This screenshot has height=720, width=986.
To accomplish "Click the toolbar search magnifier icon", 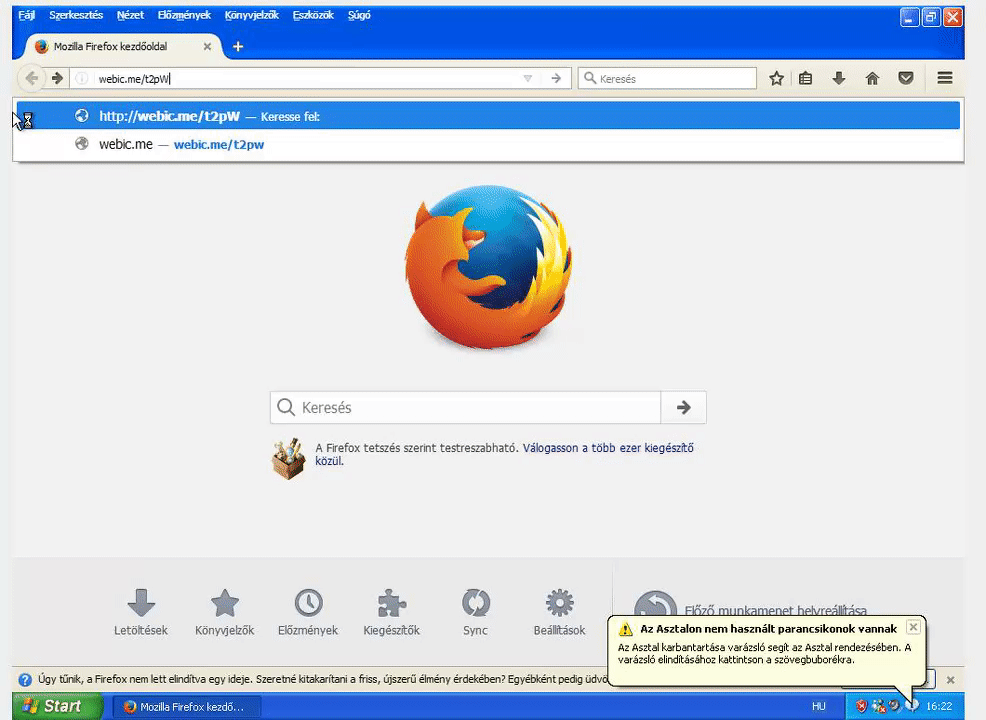I will (589, 78).
